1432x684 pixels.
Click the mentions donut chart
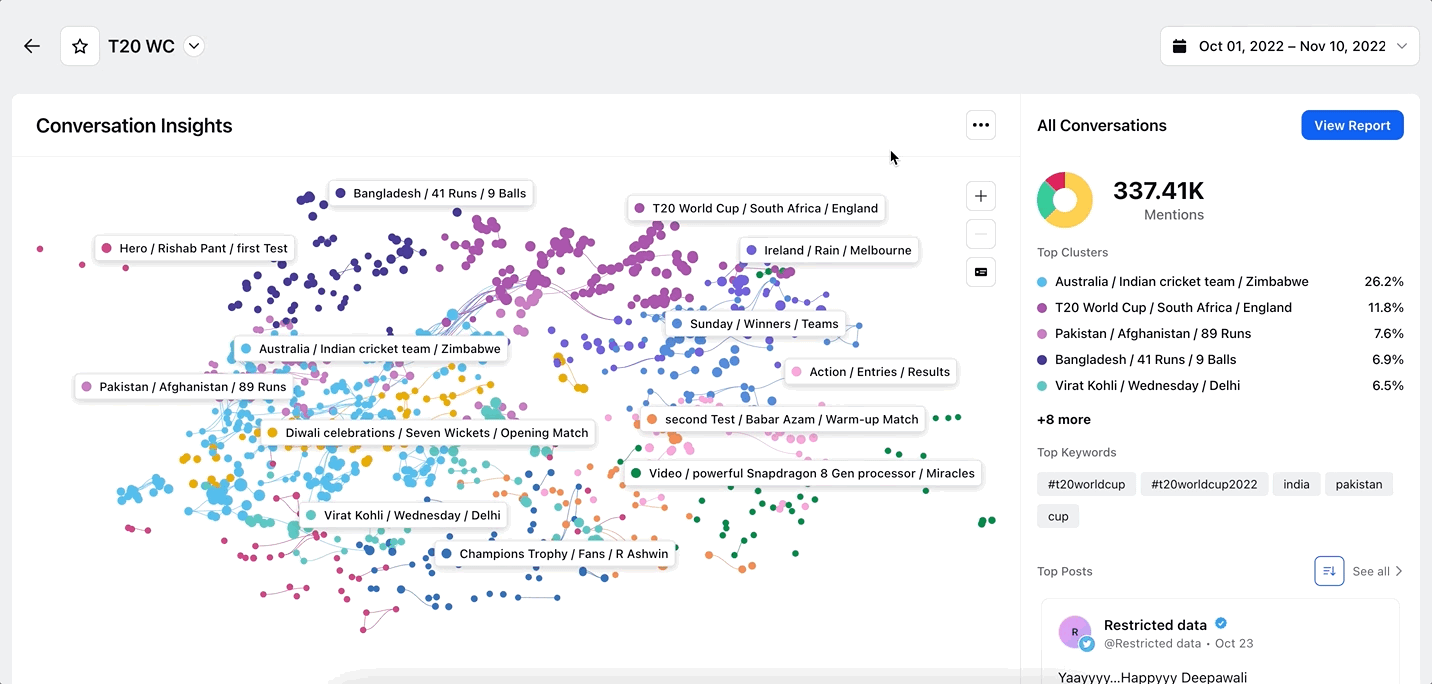point(1065,200)
